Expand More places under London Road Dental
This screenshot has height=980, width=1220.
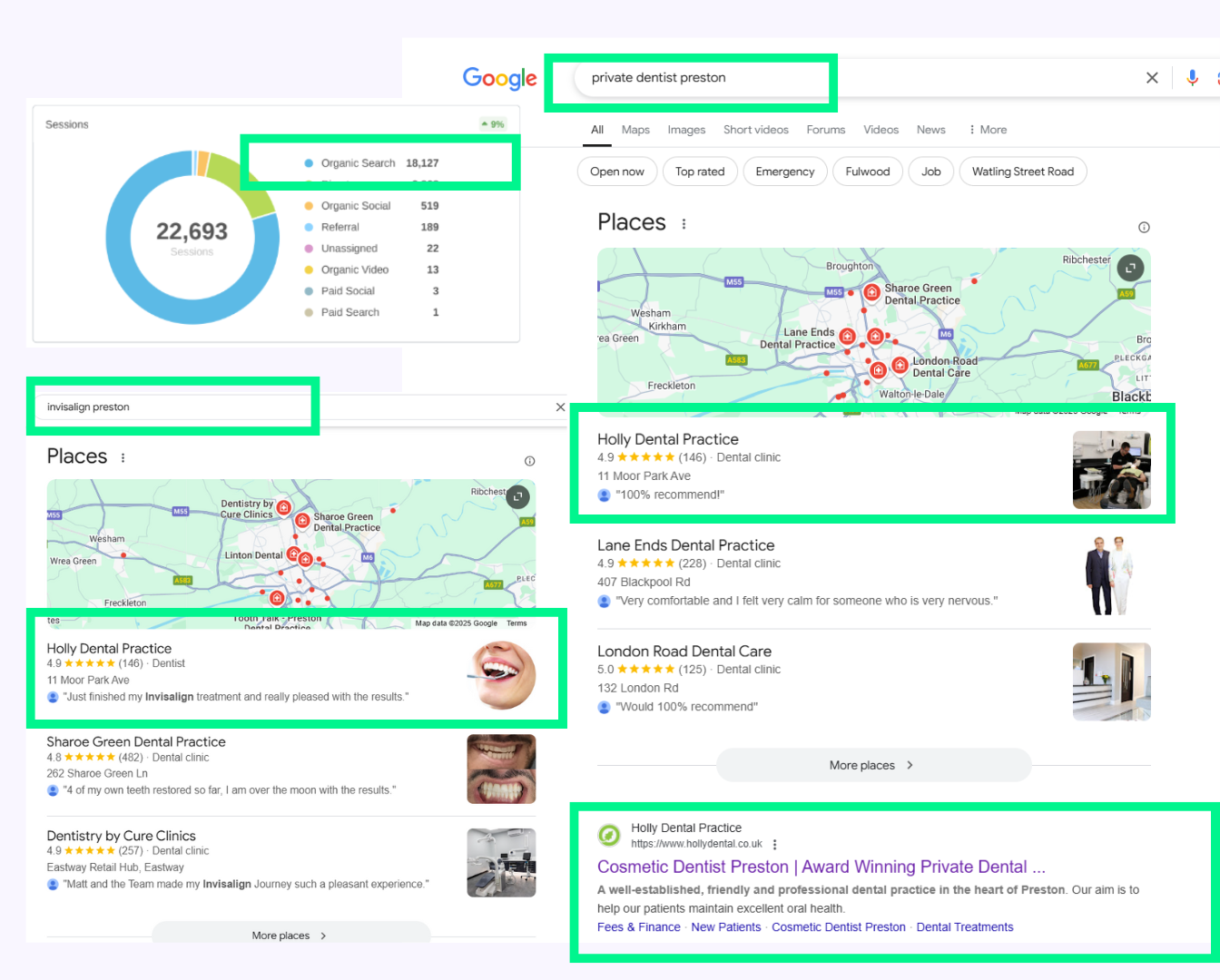[872, 765]
